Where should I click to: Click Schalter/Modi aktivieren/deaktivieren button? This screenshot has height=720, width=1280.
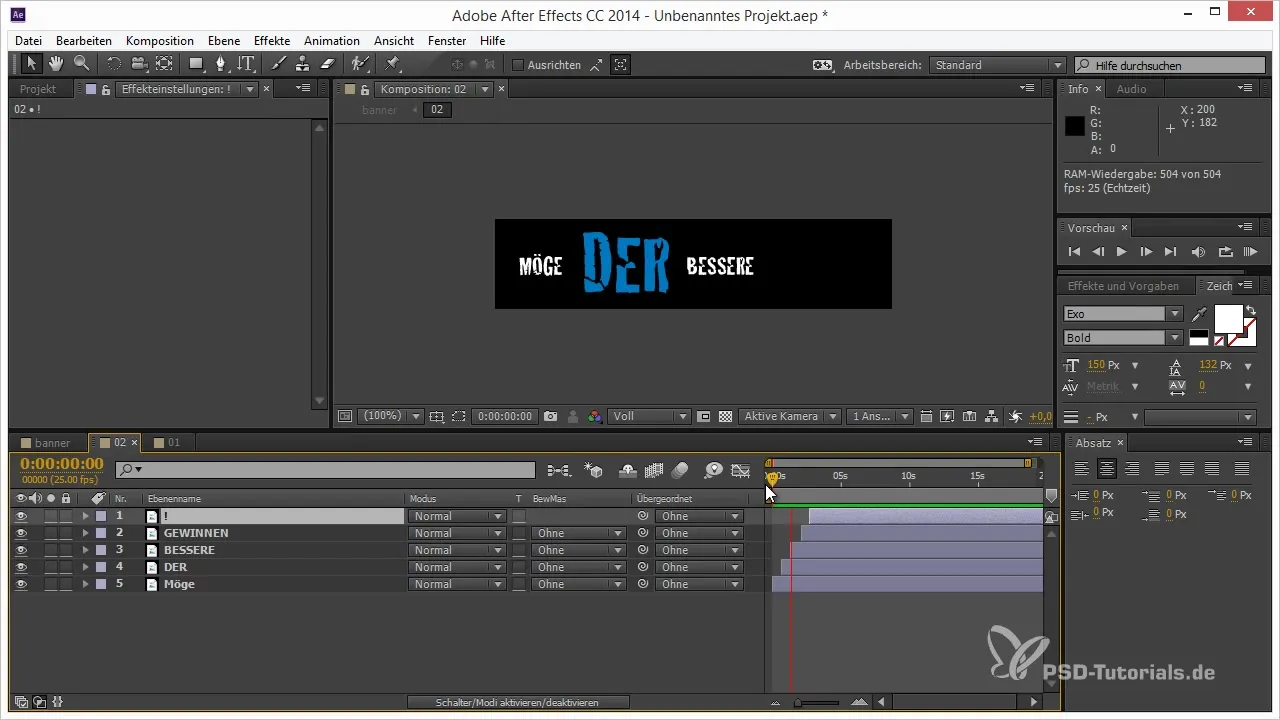coord(517,703)
